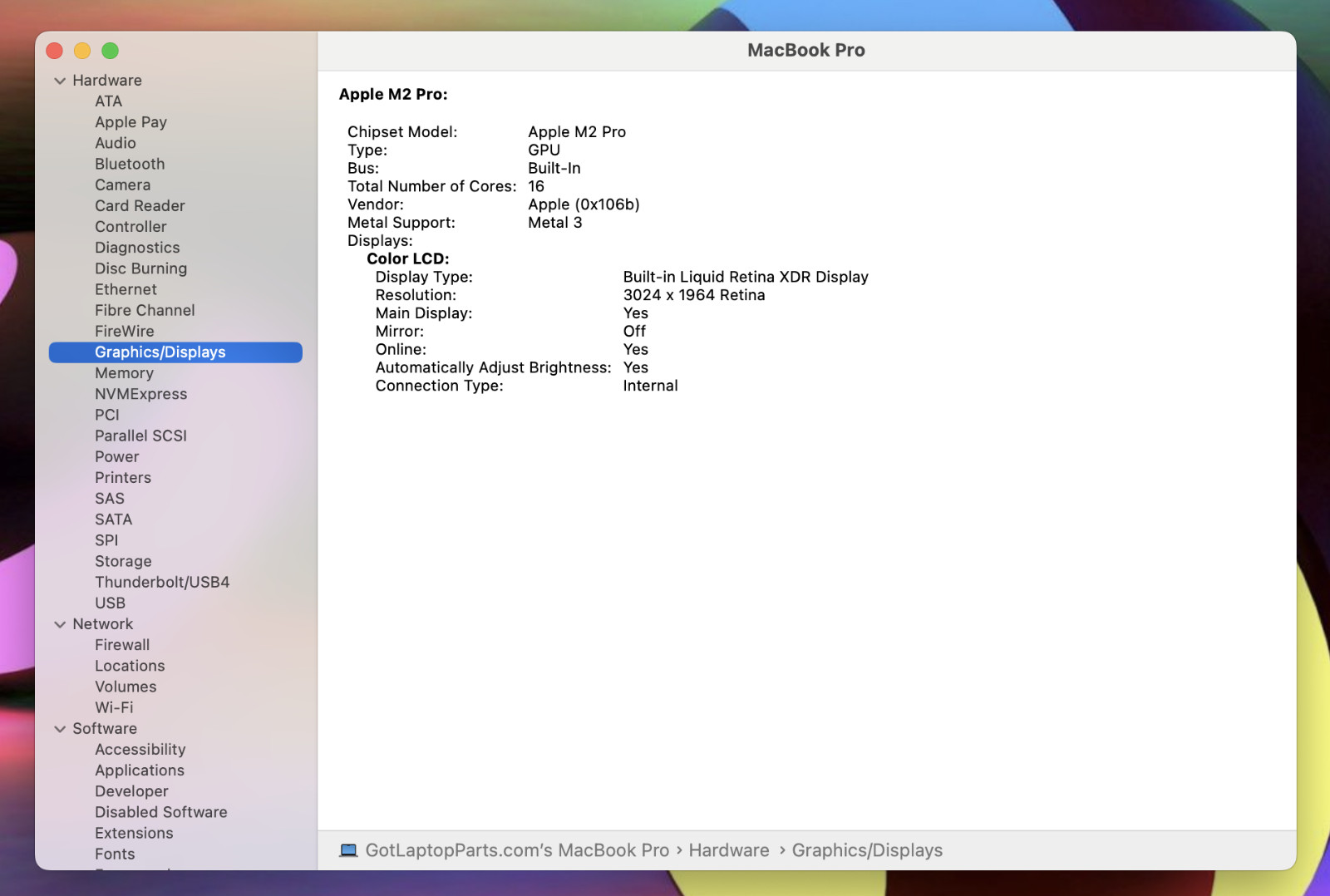
Task: Select Parallel SCSI in the sidebar
Action: pyautogui.click(x=140, y=436)
